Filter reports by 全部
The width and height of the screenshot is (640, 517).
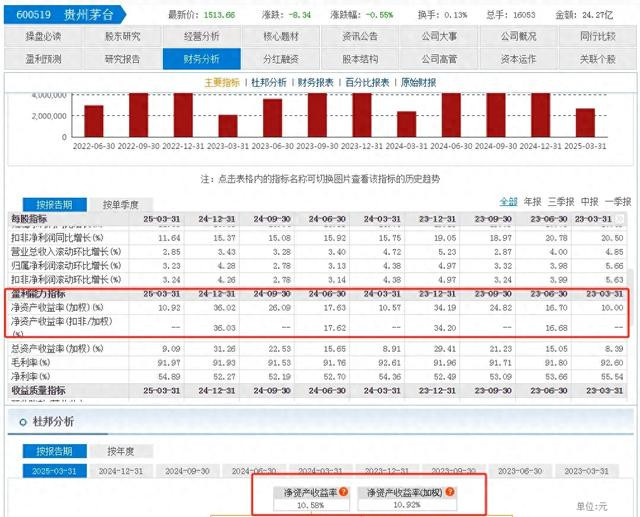pyautogui.click(x=509, y=202)
